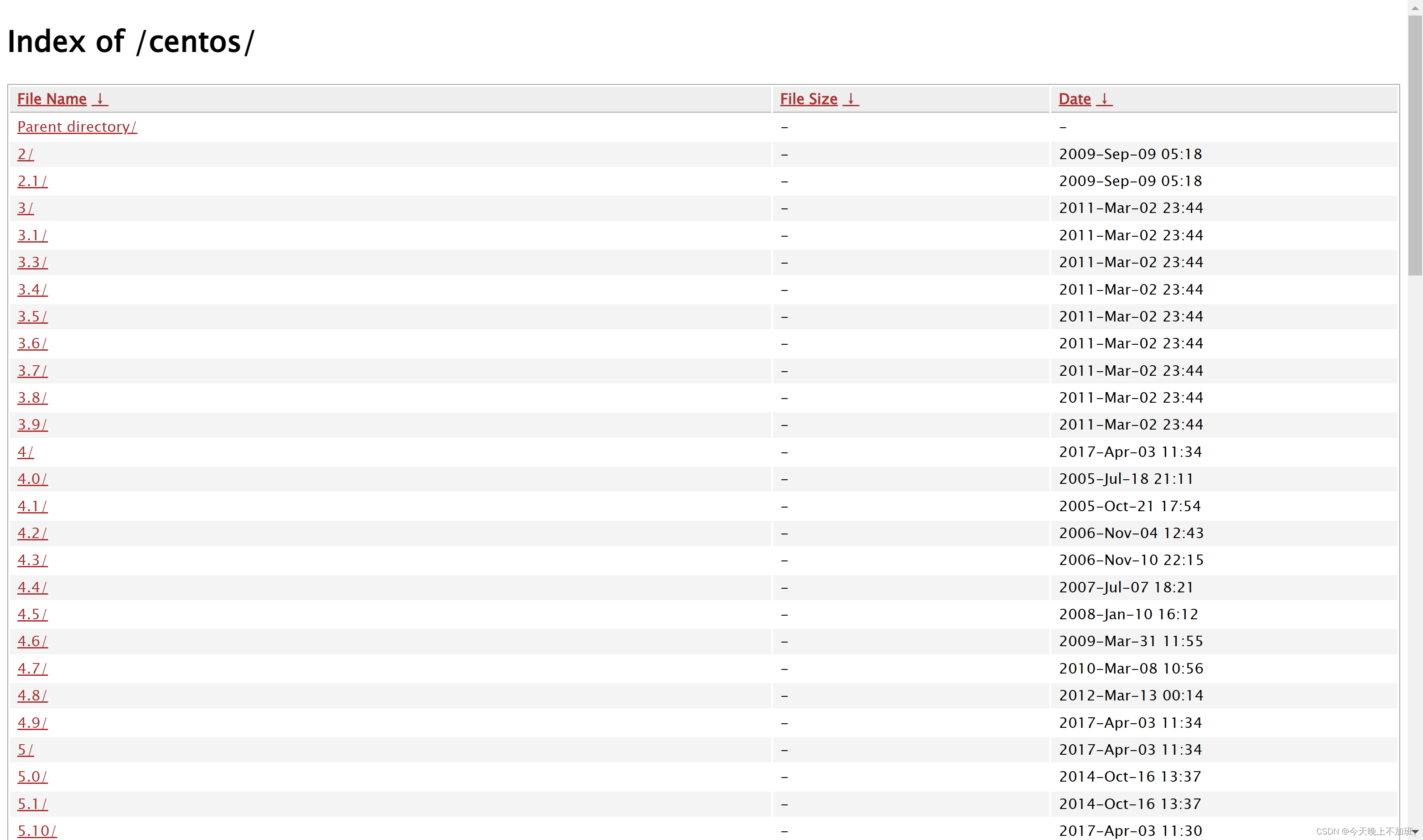The image size is (1423, 840).
Task: Click the scrollbar up arrow
Action: (1415, 7)
